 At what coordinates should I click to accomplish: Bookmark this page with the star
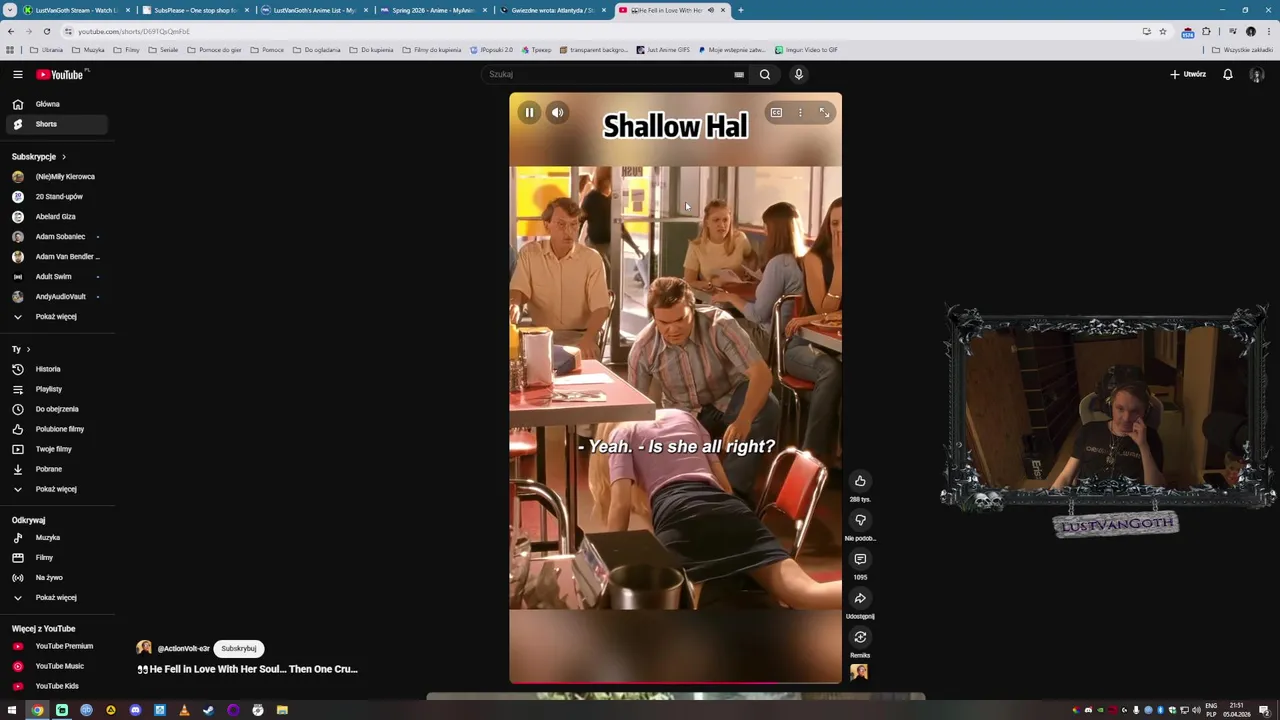pos(1163,31)
